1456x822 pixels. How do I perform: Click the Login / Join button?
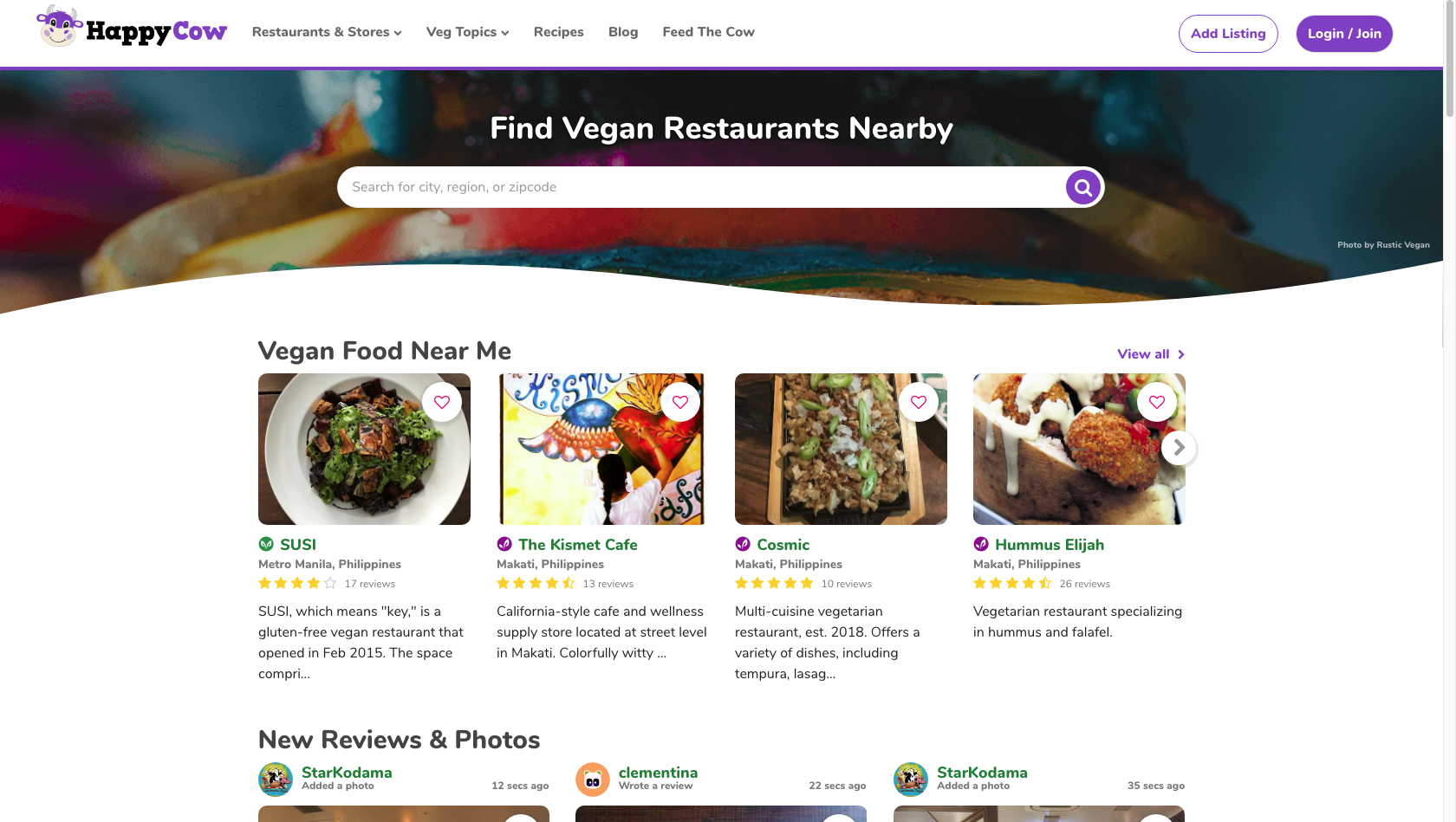(1344, 34)
